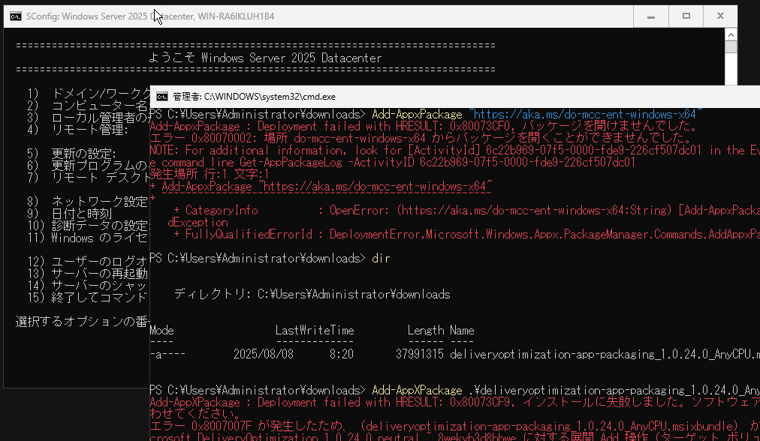The width and height of the screenshot is (760, 441).
Task: Click option 10) 診断データの設定 in SConfig
Action: point(89,226)
